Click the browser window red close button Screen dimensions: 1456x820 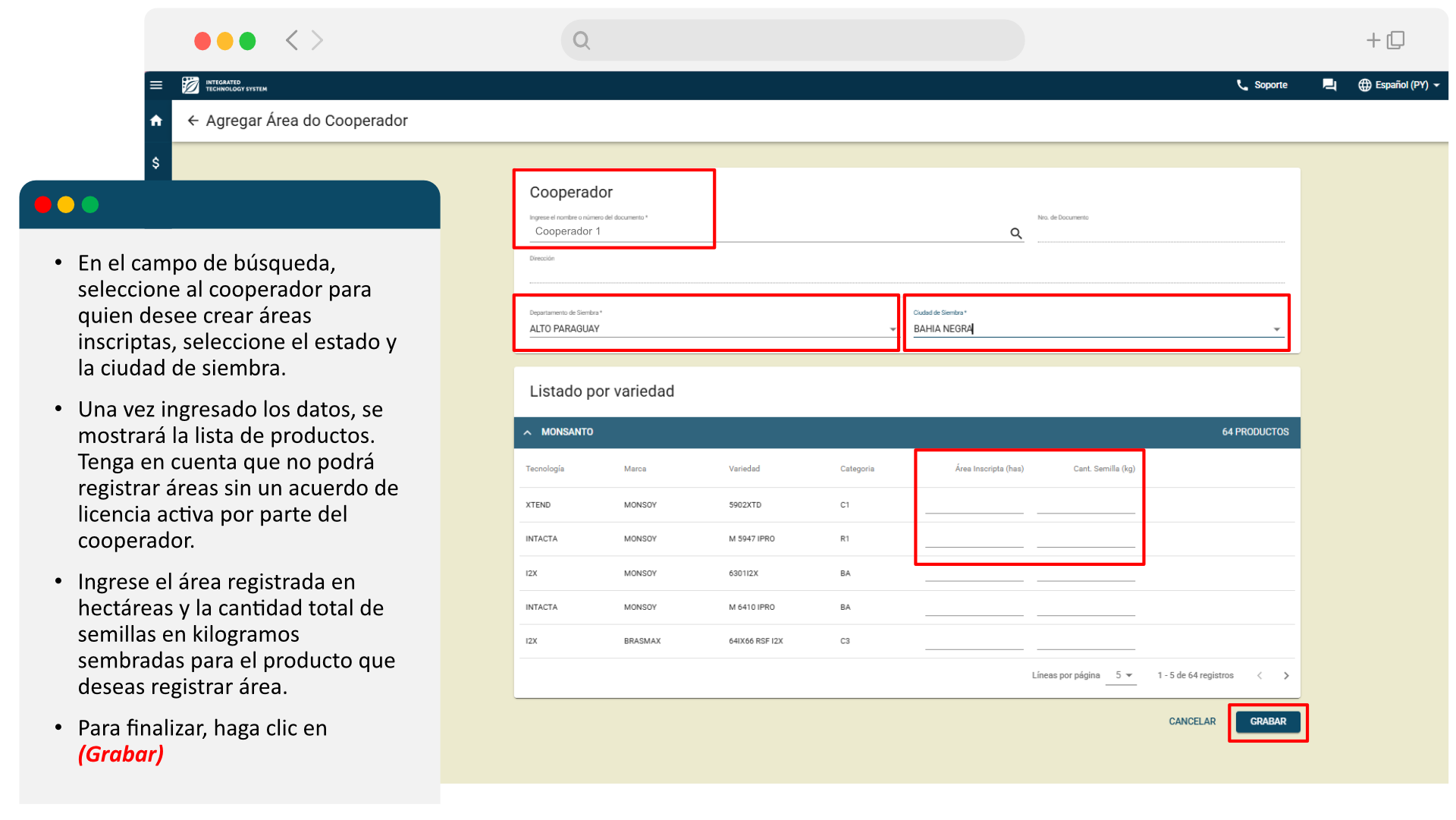pyautogui.click(x=202, y=41)
